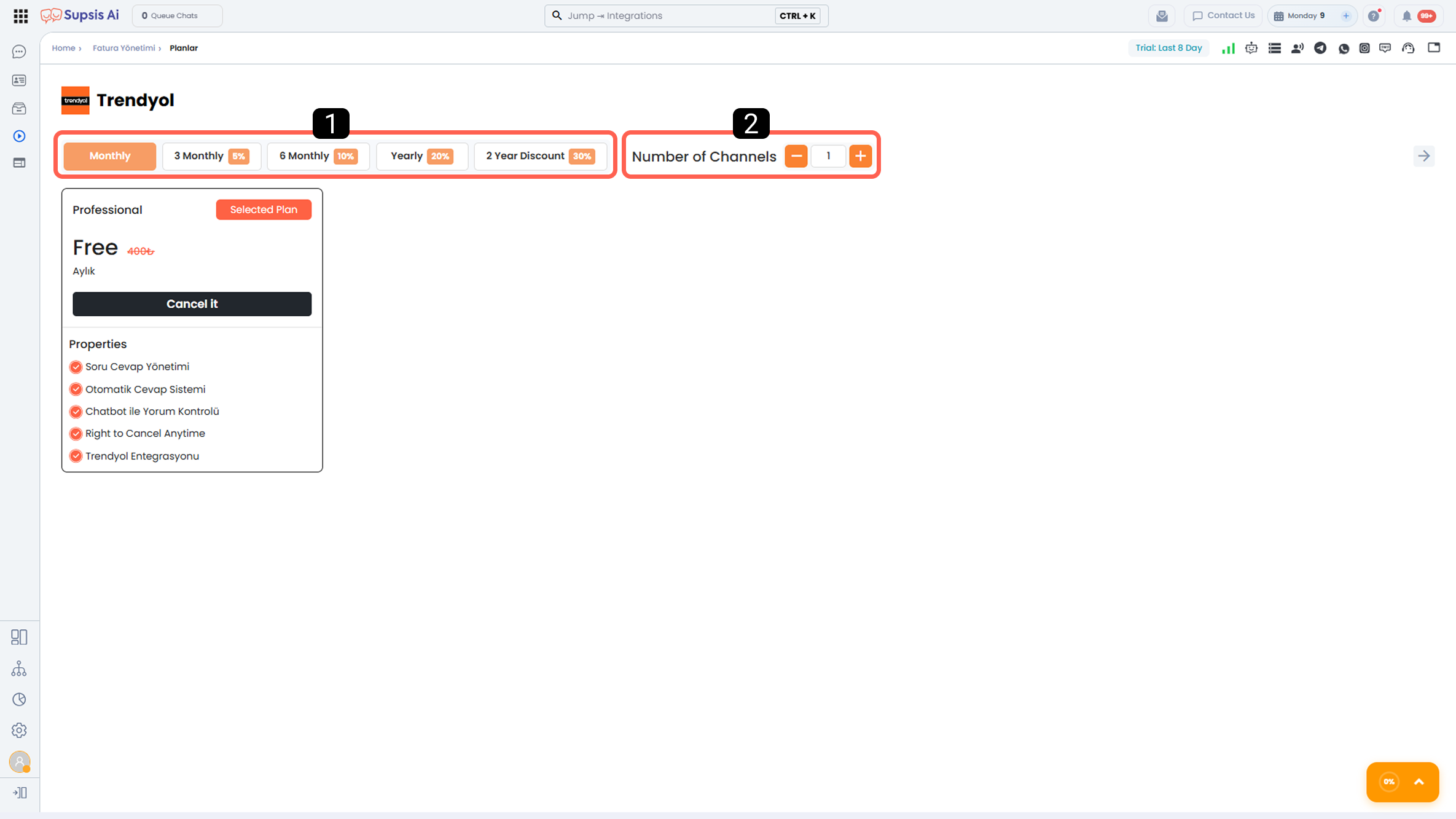Click the struck-through 400₺ price

141,251
